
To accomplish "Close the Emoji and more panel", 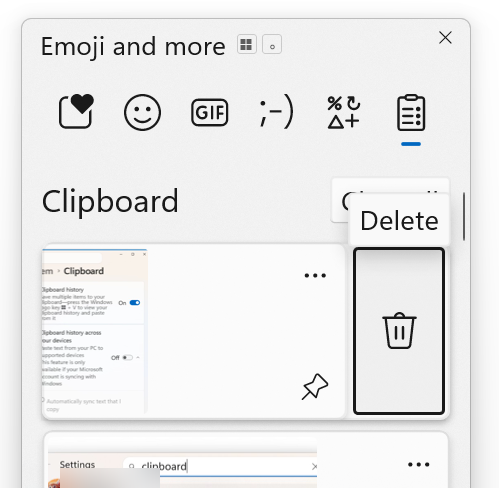I will pos(445,38).
